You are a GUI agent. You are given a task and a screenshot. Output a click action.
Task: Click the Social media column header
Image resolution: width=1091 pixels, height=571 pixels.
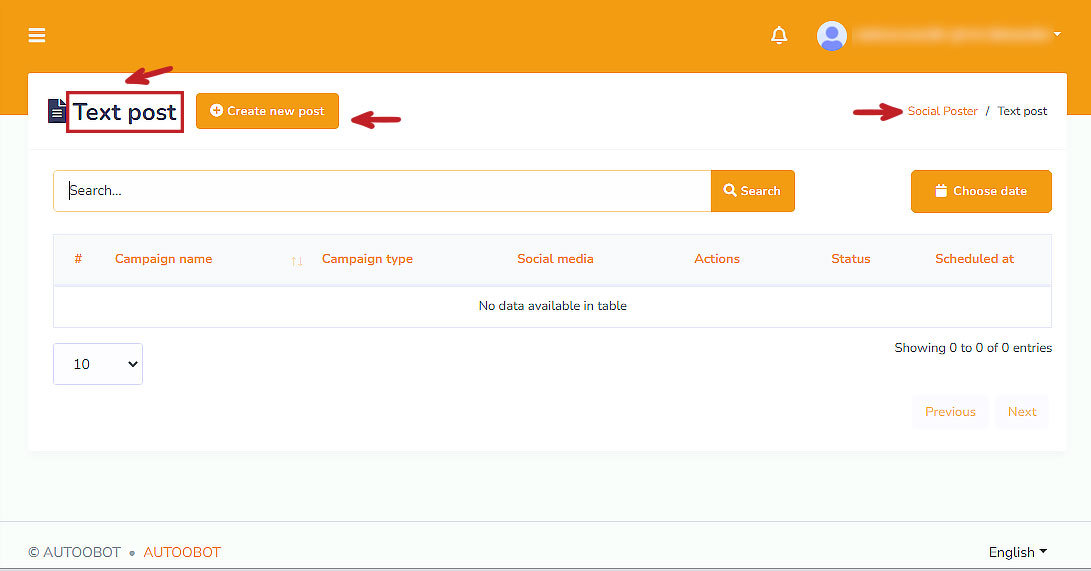click(555, 259)
